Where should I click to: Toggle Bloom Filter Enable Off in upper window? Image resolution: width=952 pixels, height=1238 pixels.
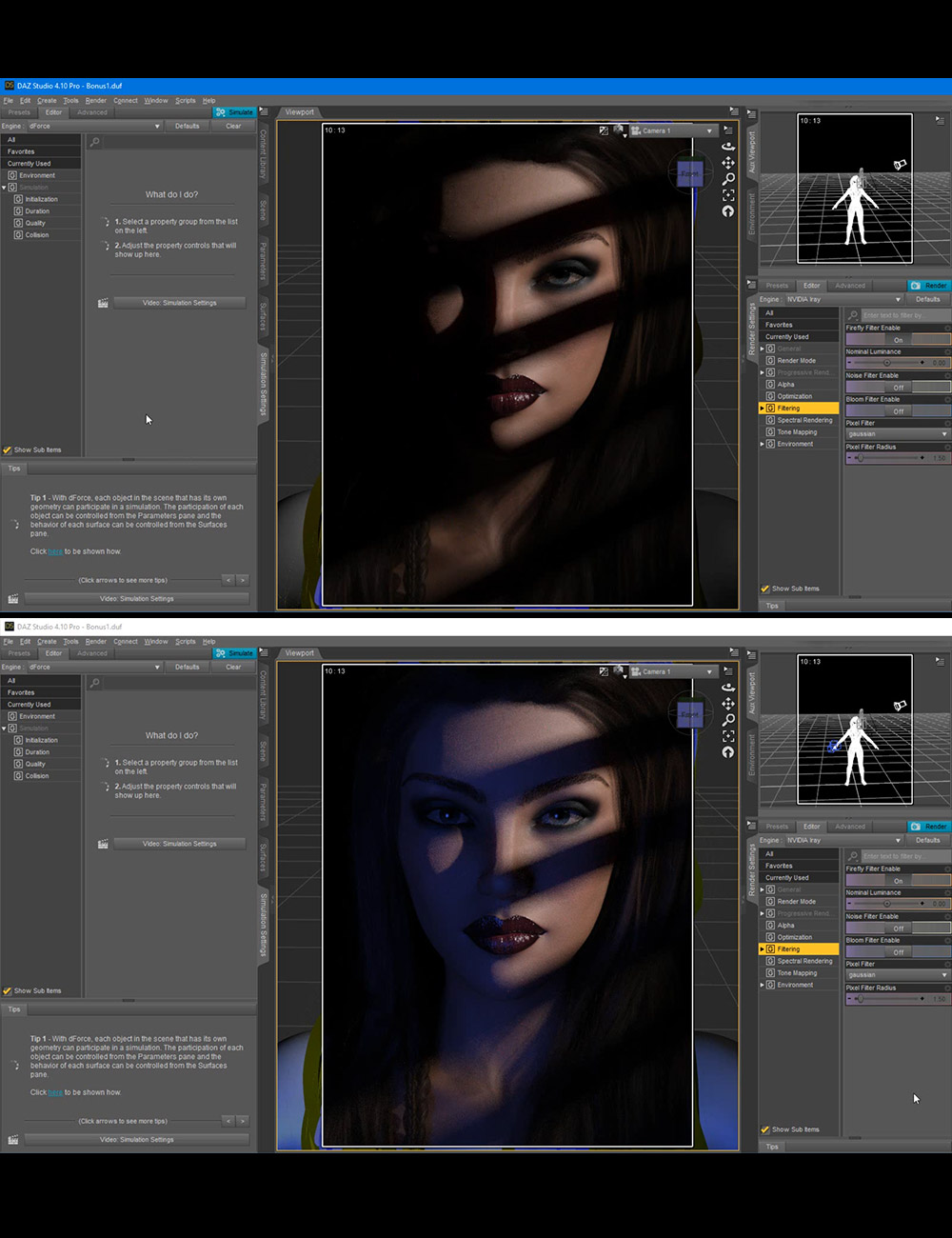pyautogui.click(x=898, y=411)
